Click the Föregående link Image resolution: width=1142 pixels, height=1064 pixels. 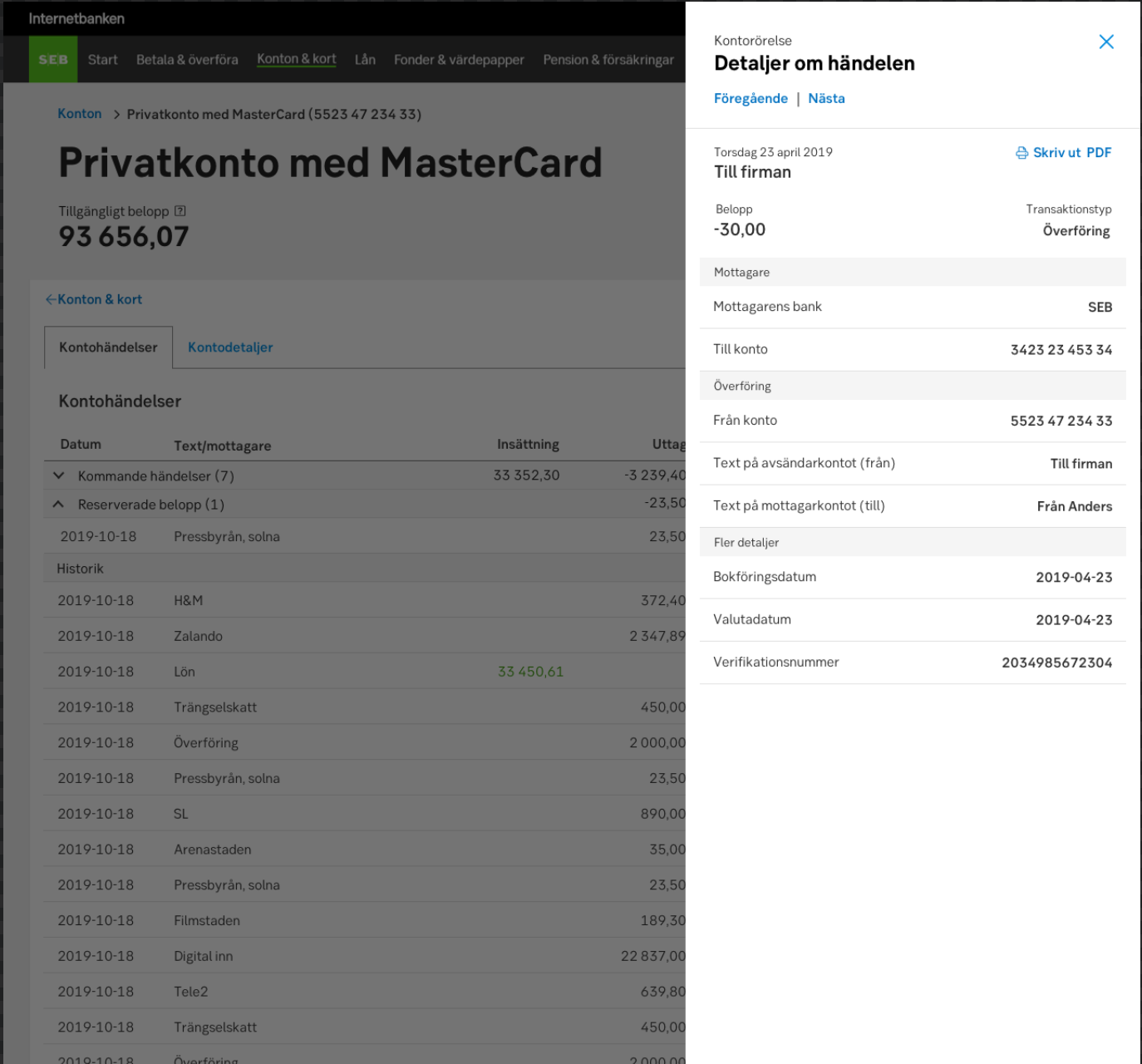click(750, 98)
